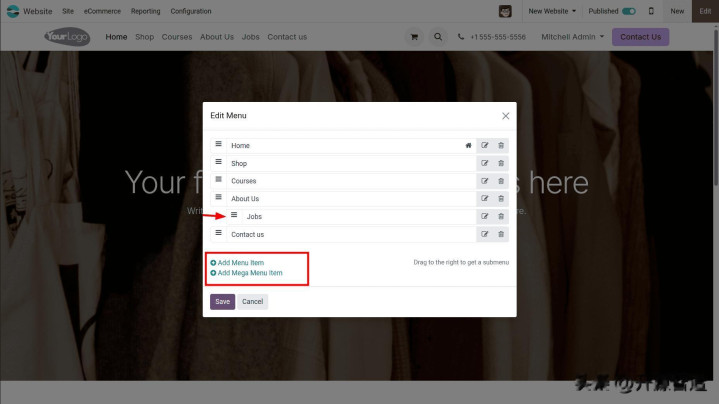Open the shopping cart icon

pyautogui.click(x=414, y=37)
